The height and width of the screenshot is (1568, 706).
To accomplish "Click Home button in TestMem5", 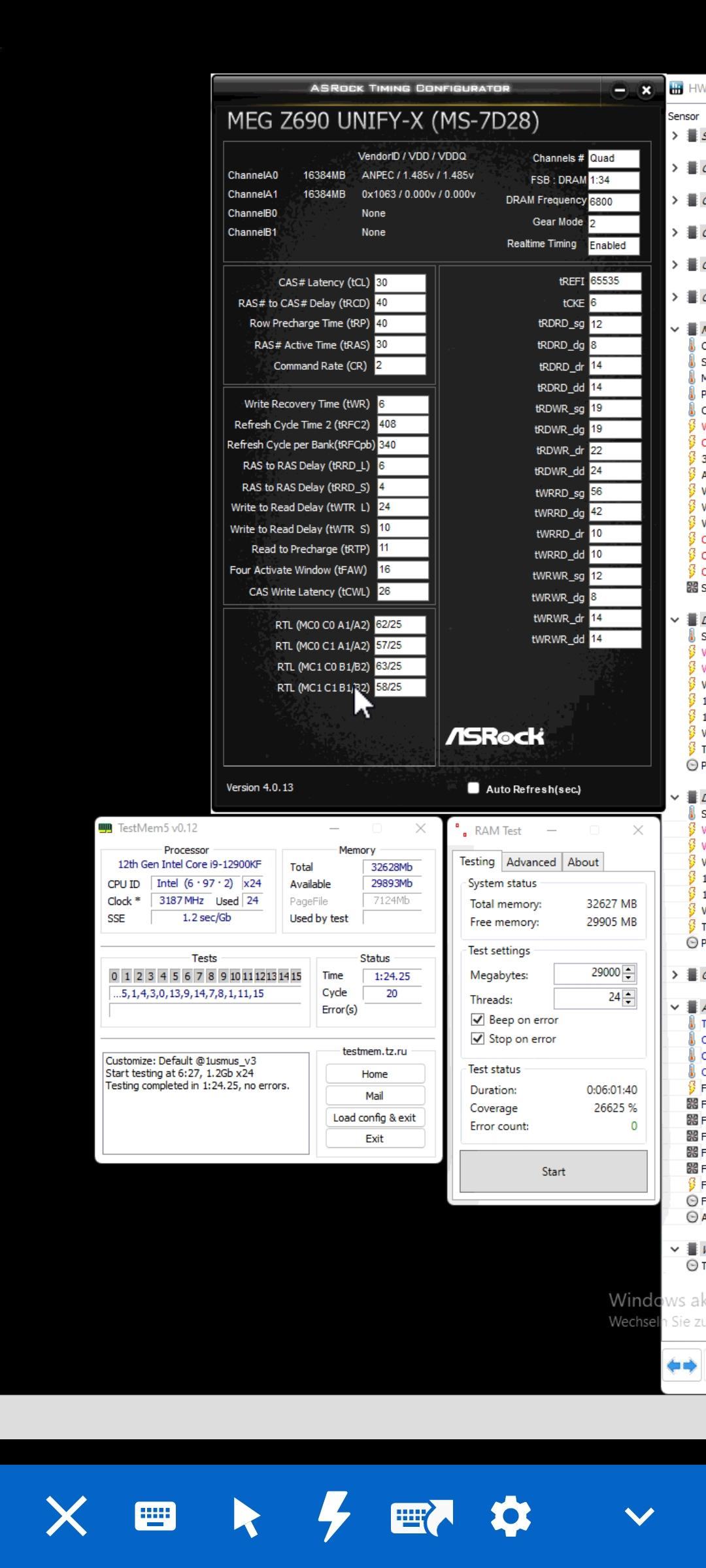I will tap(375, 1074).
